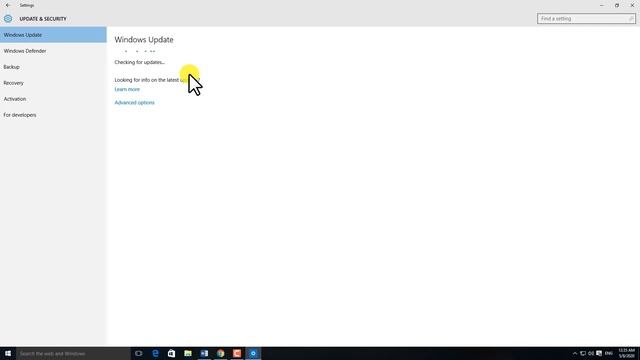Click the taskbar Search the web and Windows box
The height and width of the screenshot is (360, 640).
73,353
